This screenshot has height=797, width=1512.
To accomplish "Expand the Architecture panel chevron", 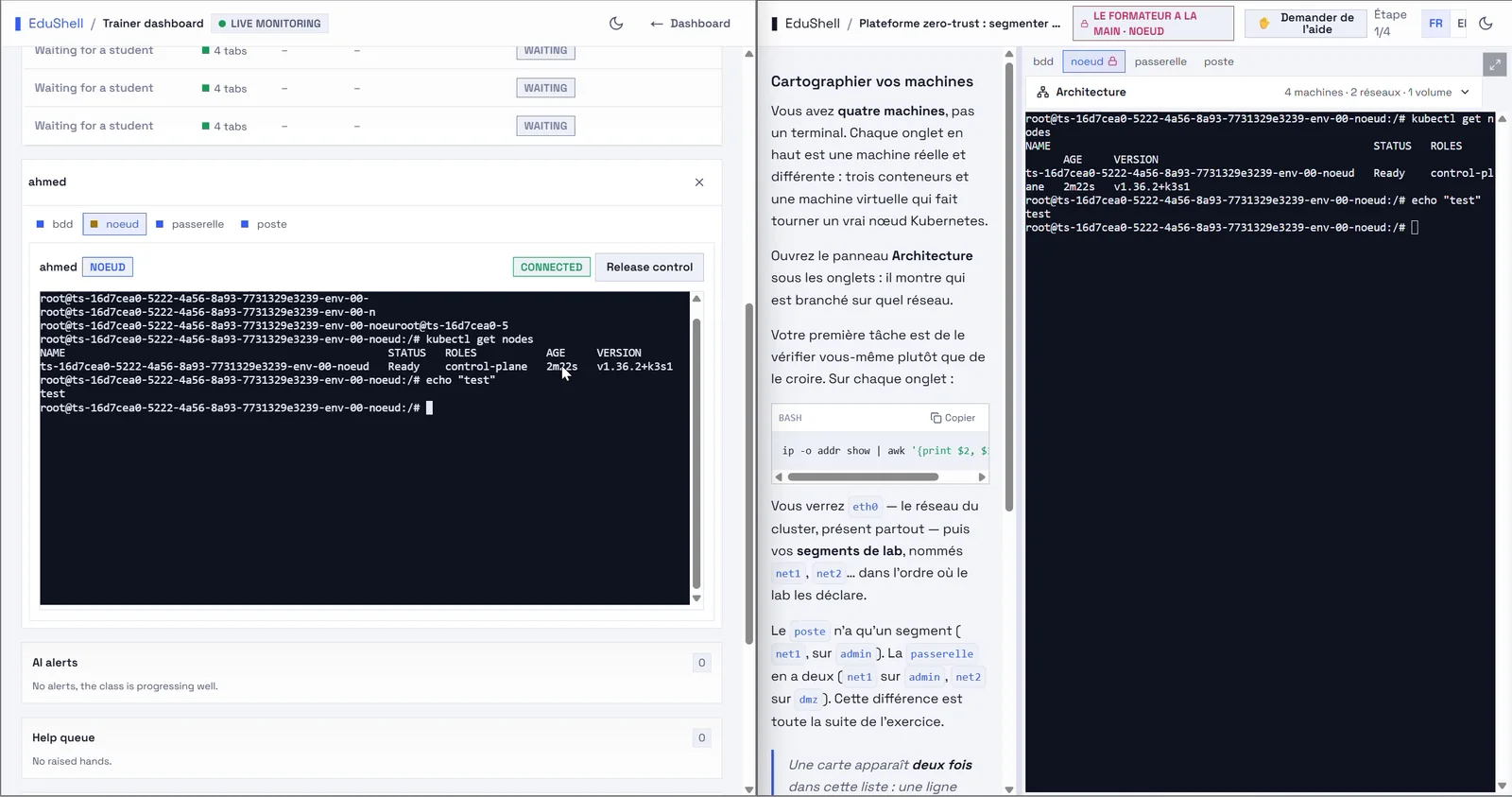I will 1466,93.
